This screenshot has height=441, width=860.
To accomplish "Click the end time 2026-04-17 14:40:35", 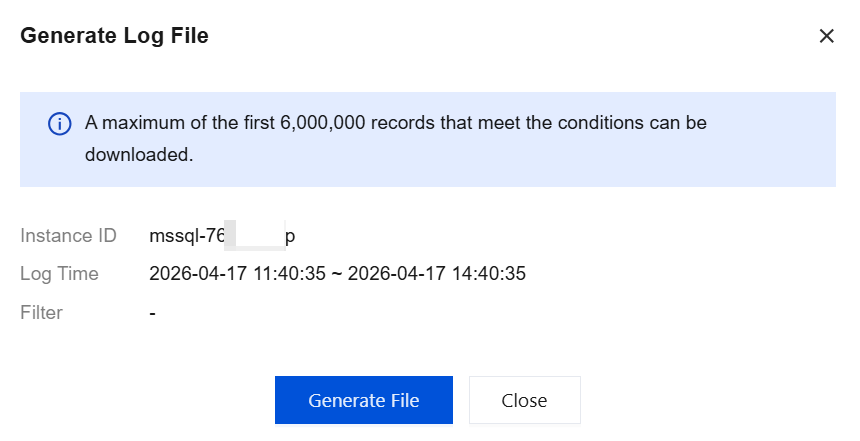I will pyautogui.click(x=437, y=273).
